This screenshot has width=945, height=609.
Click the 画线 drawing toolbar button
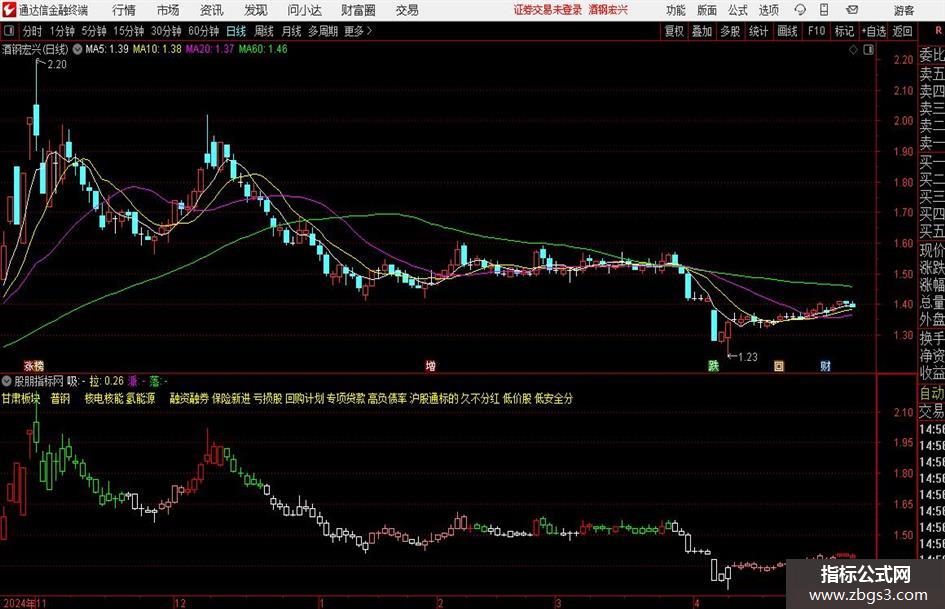[788, 31]
